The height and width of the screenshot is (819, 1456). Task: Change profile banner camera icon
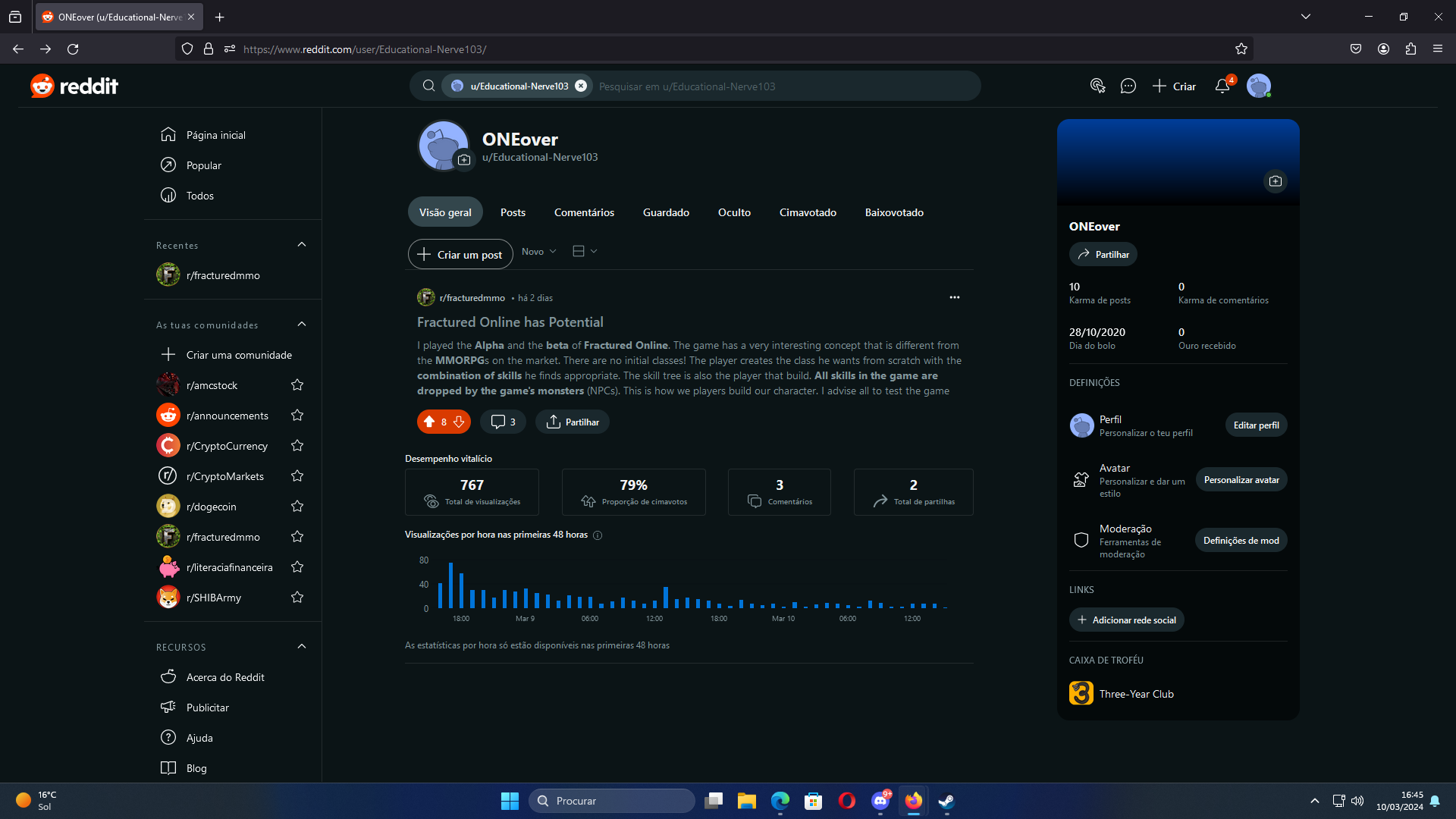click(1276, 181)
